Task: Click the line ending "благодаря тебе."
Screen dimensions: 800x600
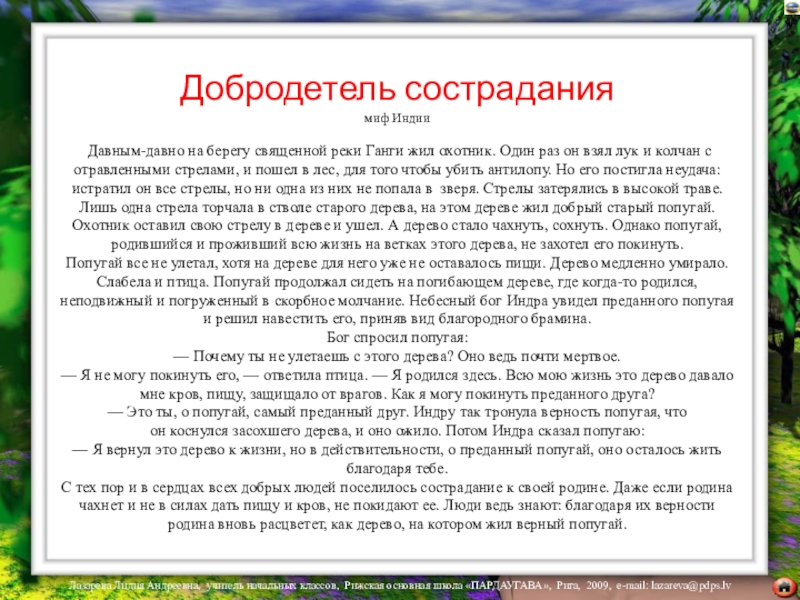Action: click(x=397, y=468)
